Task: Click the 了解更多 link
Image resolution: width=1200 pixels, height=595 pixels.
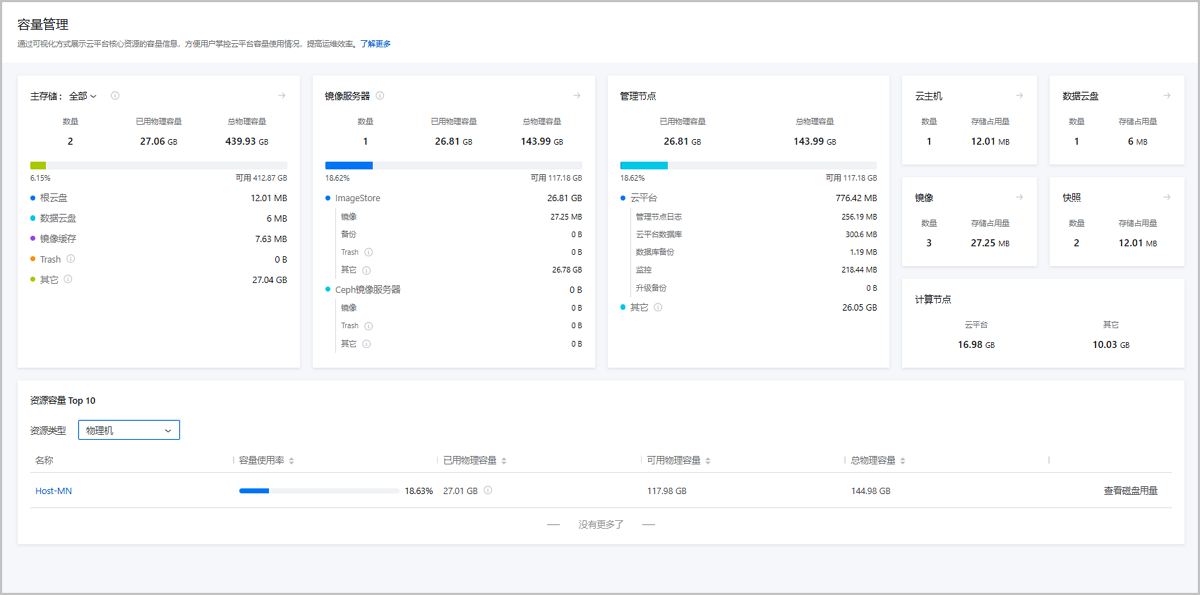Action: pyautogui.click(x=375, y=44)
